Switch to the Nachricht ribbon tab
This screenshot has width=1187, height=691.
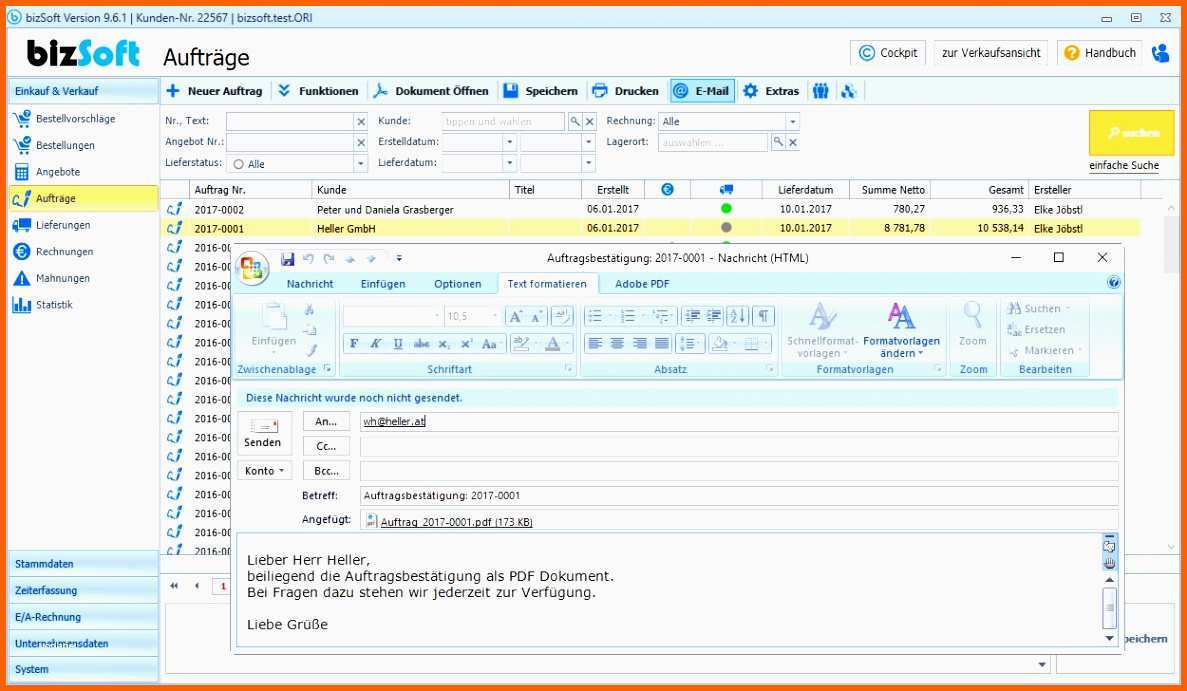click(310, 284)
